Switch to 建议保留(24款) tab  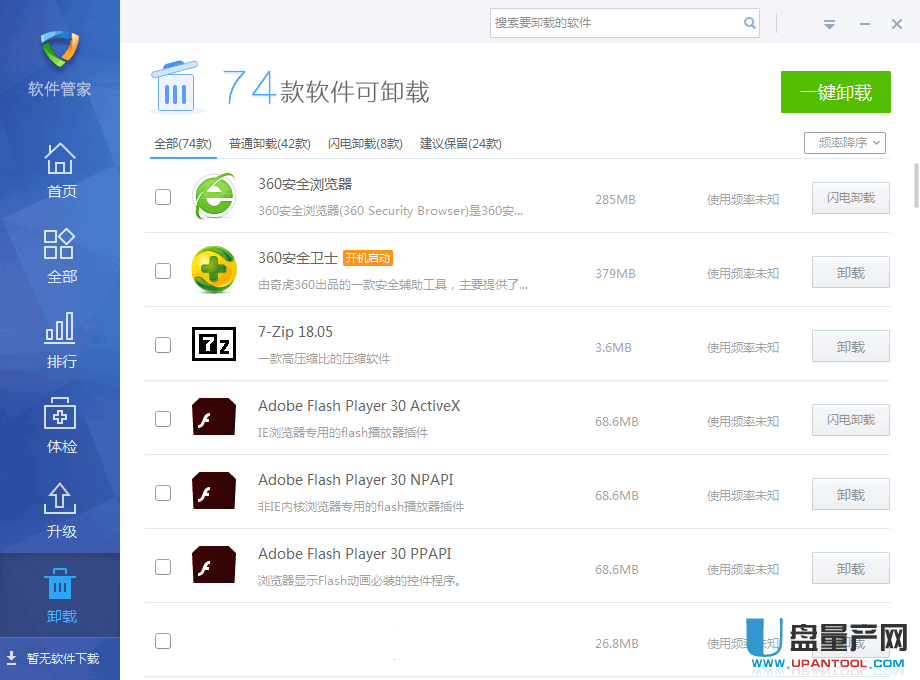tap(461, 143)
